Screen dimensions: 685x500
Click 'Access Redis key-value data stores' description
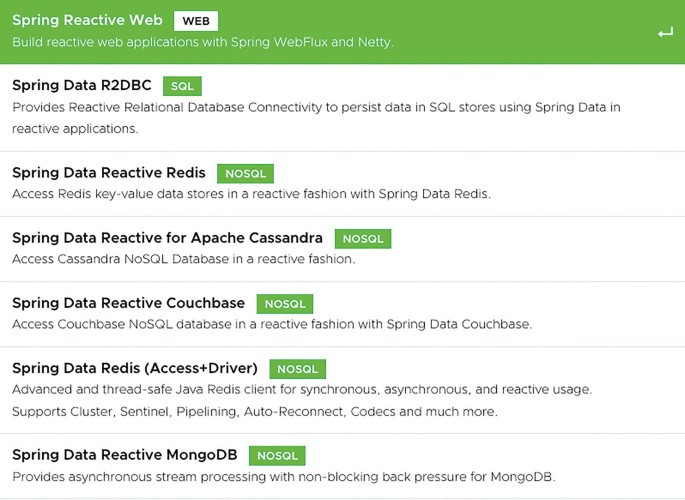pyautogui.click(x=252, y=194)
